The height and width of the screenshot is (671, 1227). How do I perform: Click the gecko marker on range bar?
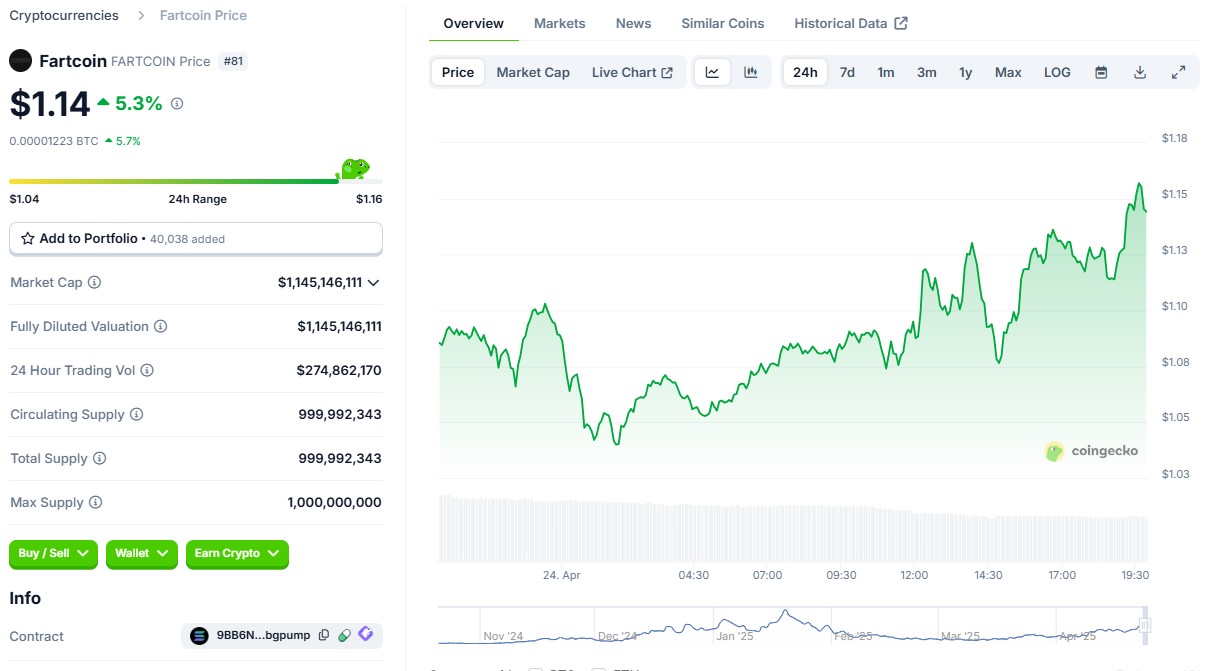[x=354, y=169]
